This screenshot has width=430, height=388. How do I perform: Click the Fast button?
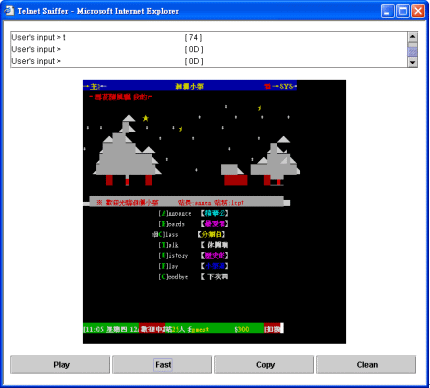point(162,365)
